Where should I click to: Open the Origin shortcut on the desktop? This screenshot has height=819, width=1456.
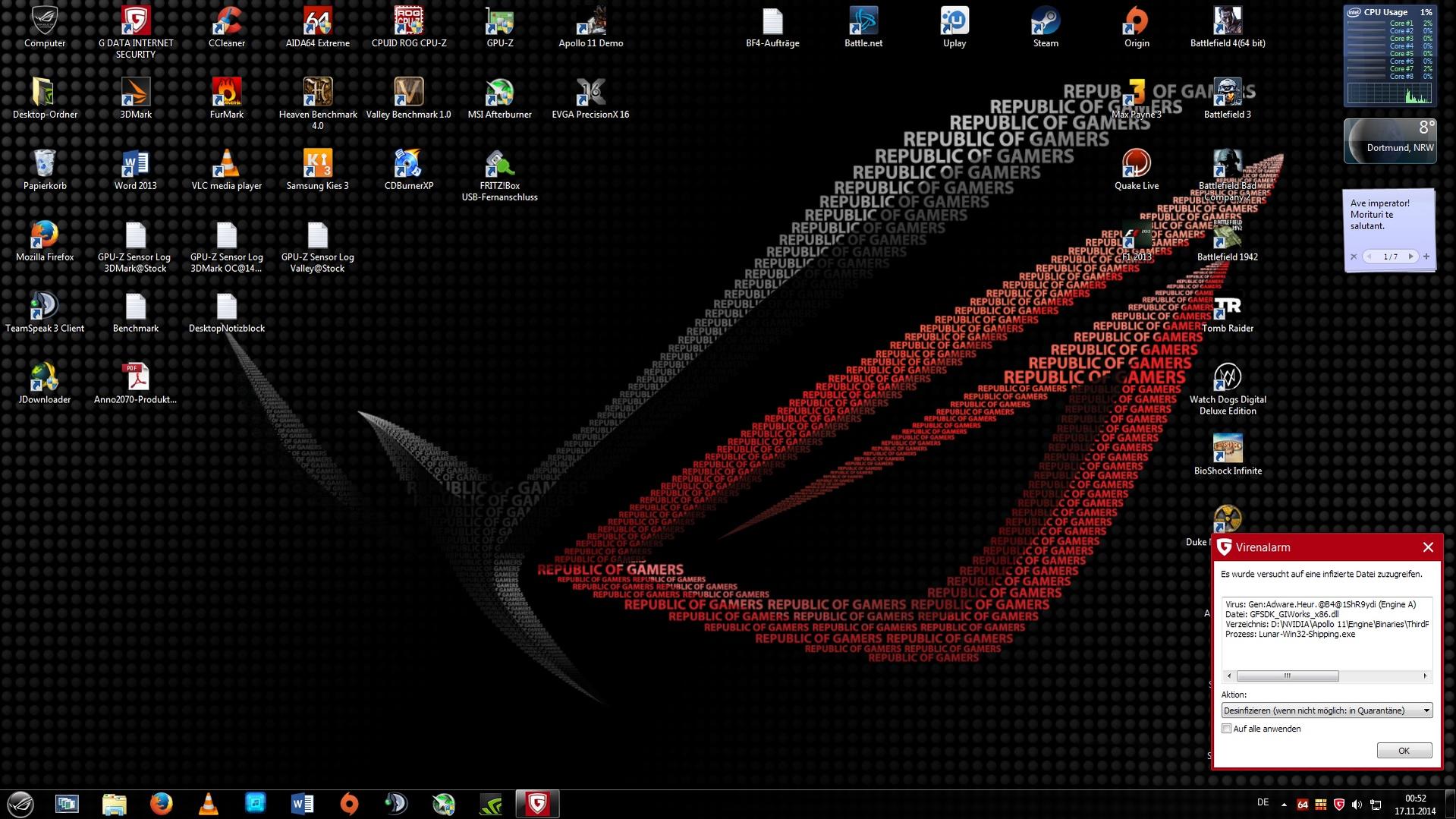1137,27
